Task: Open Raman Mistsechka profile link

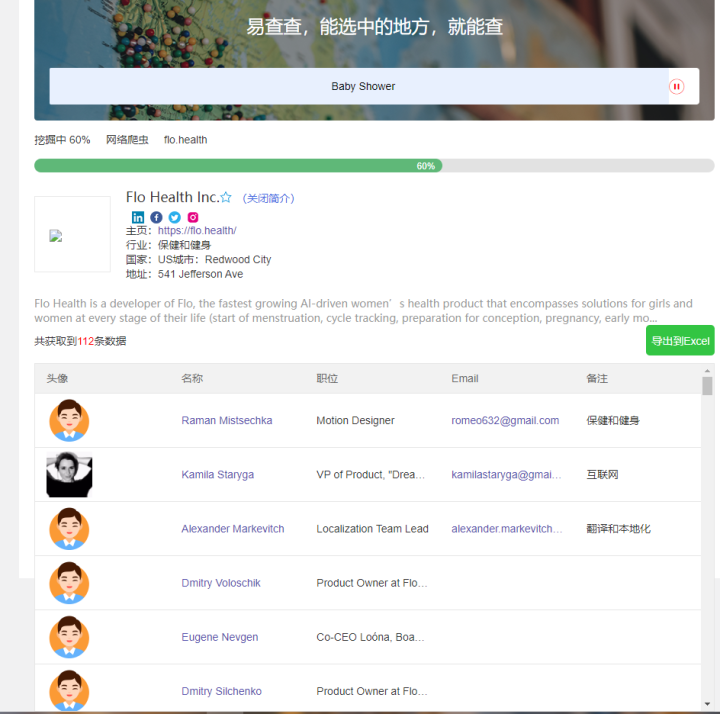Action: (x=227, y=421)
